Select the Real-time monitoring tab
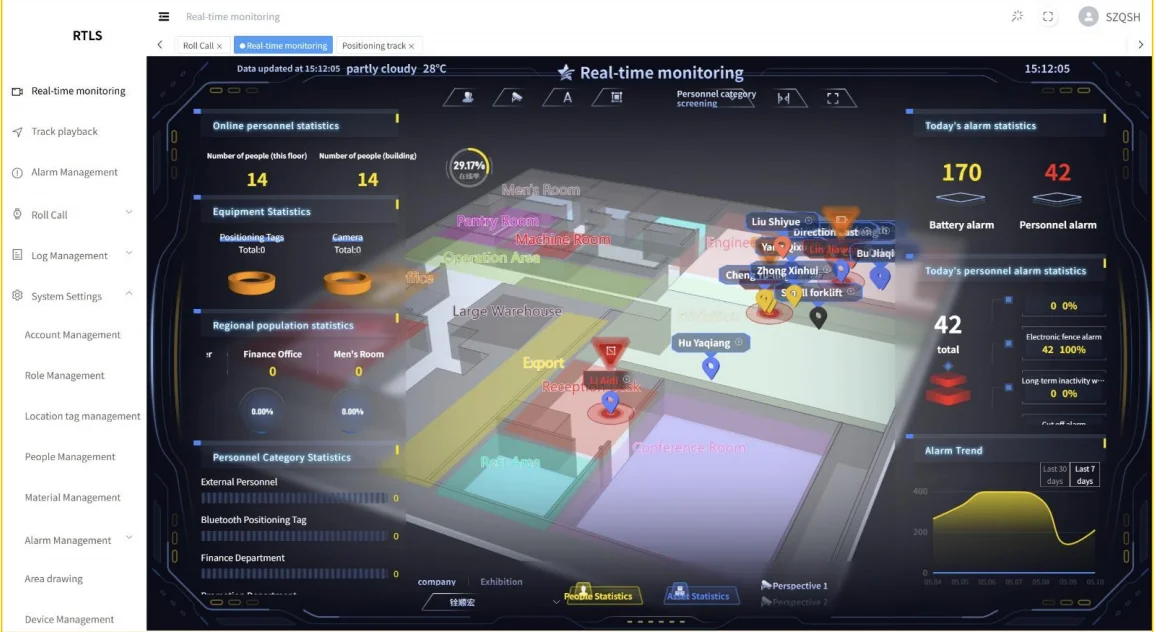This screenshot has width=1155, height=632. click(x=284, y=46)
